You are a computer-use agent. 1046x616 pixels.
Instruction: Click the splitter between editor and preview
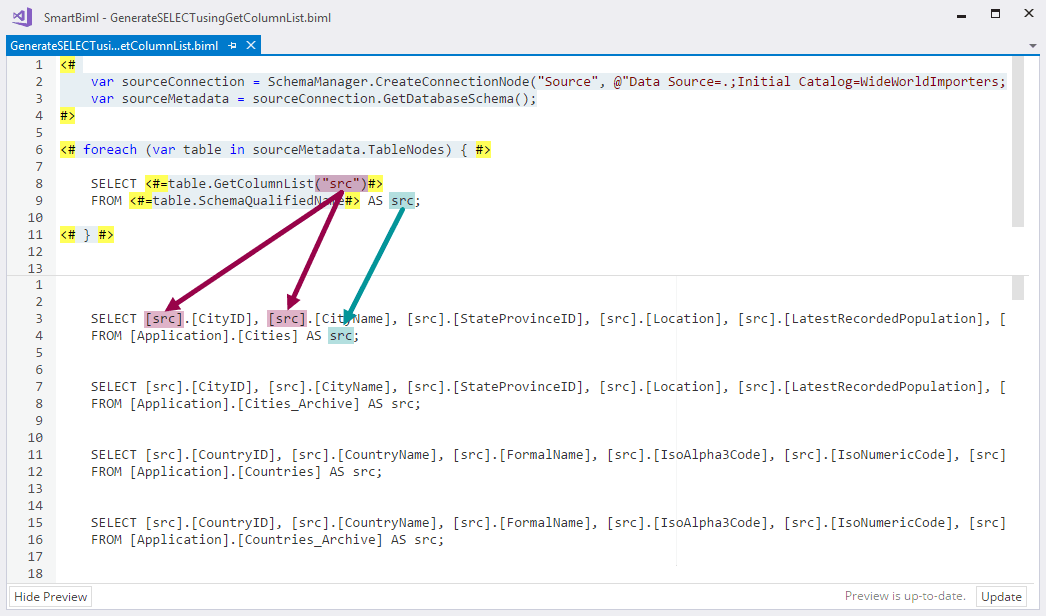[x=520, y=275]
